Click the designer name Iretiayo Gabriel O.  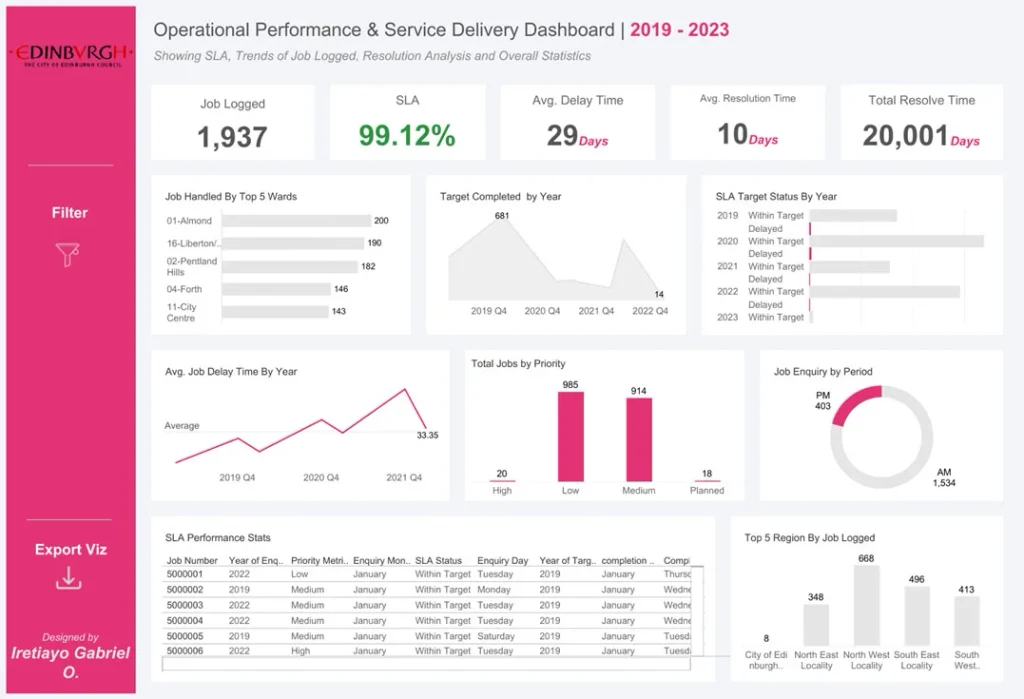[71, 662]
